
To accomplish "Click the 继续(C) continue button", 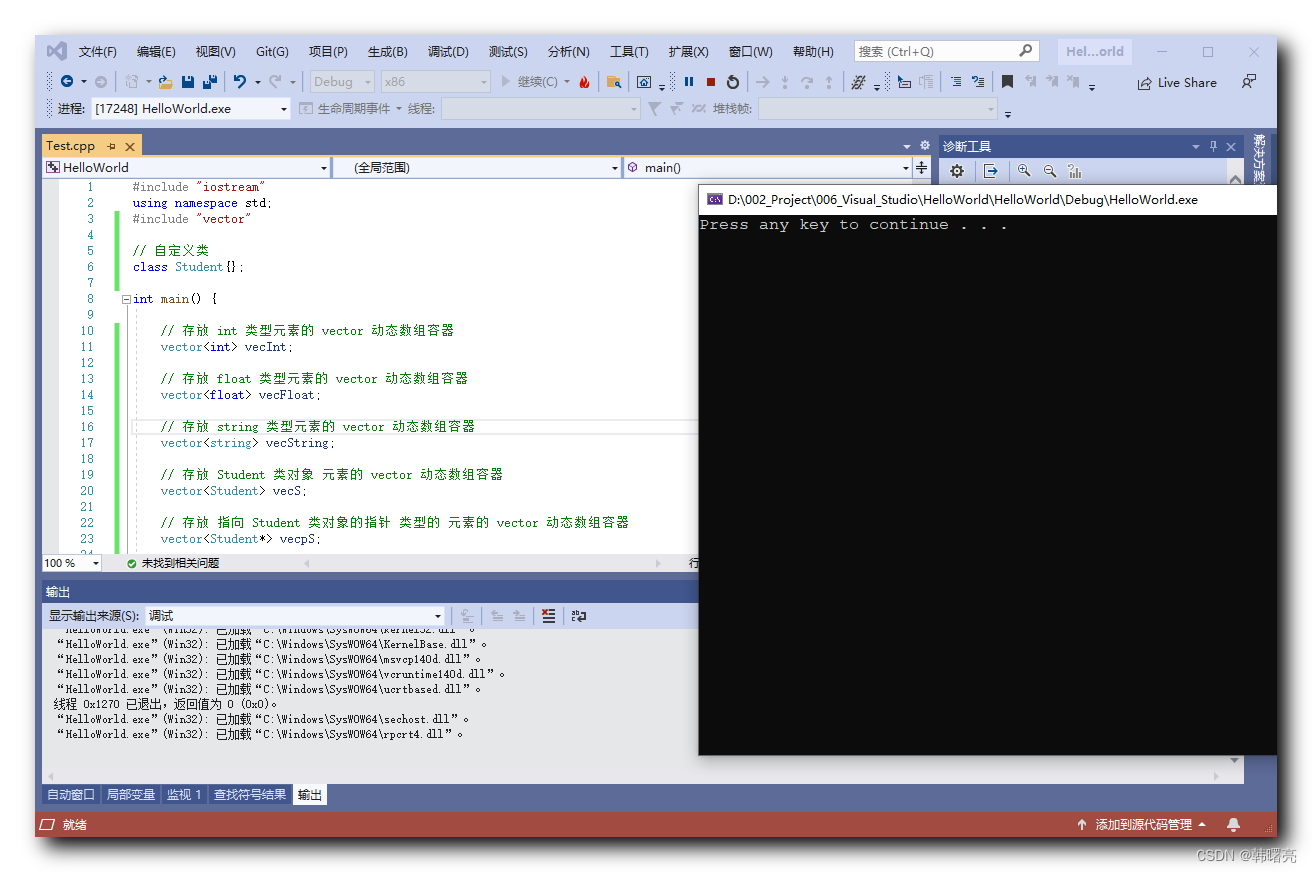I will tap(530, 82).
